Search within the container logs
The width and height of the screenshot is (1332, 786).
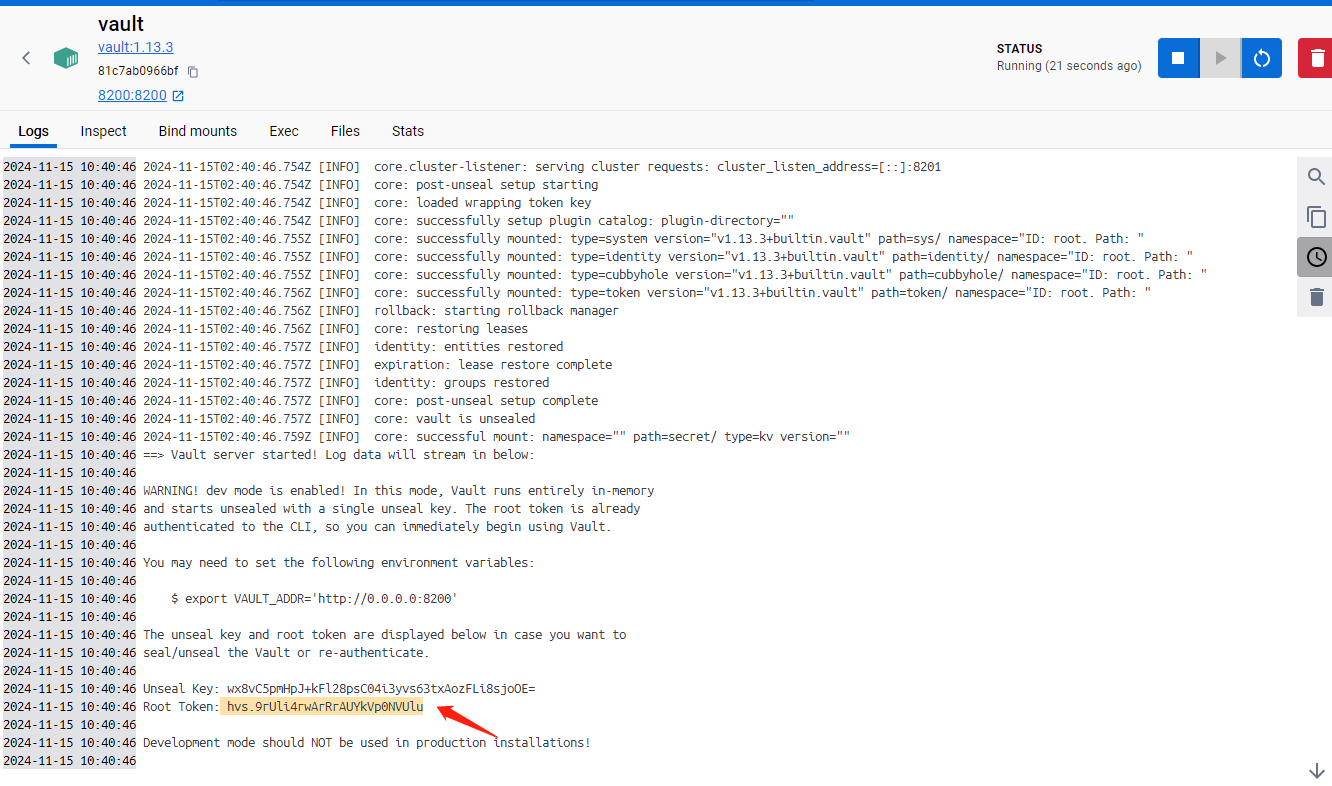pyautogui.click(x=1316, y=177)
